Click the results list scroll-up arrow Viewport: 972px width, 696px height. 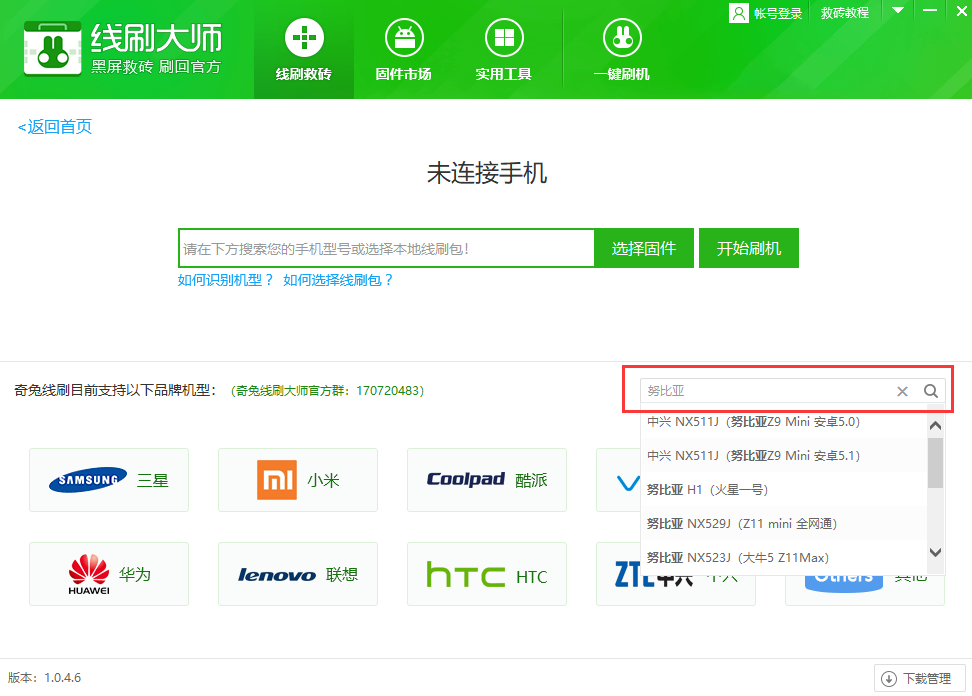pyautogui.click(x=935, y=425)
